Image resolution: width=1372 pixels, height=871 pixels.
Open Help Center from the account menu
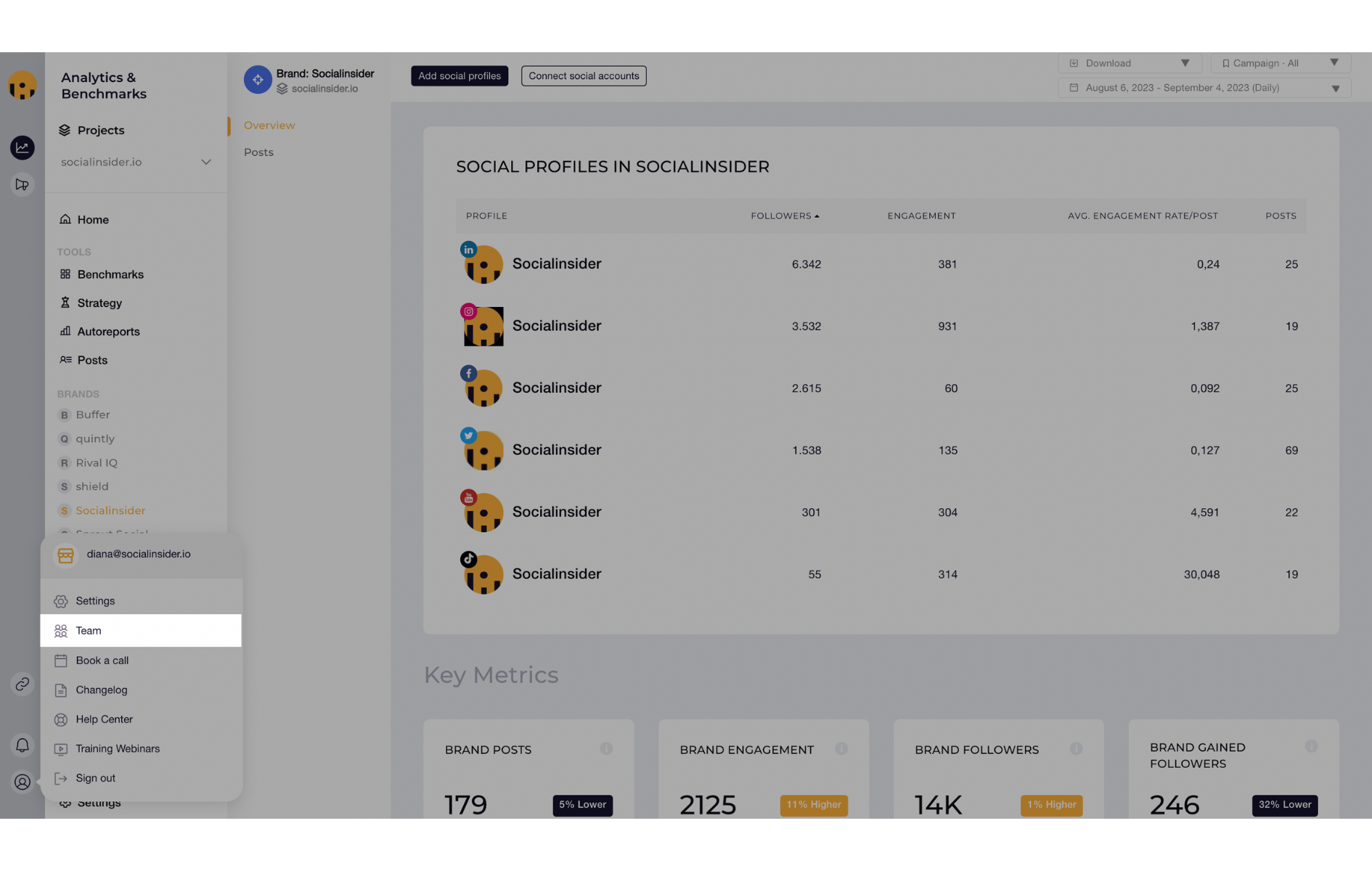(141, 719)
